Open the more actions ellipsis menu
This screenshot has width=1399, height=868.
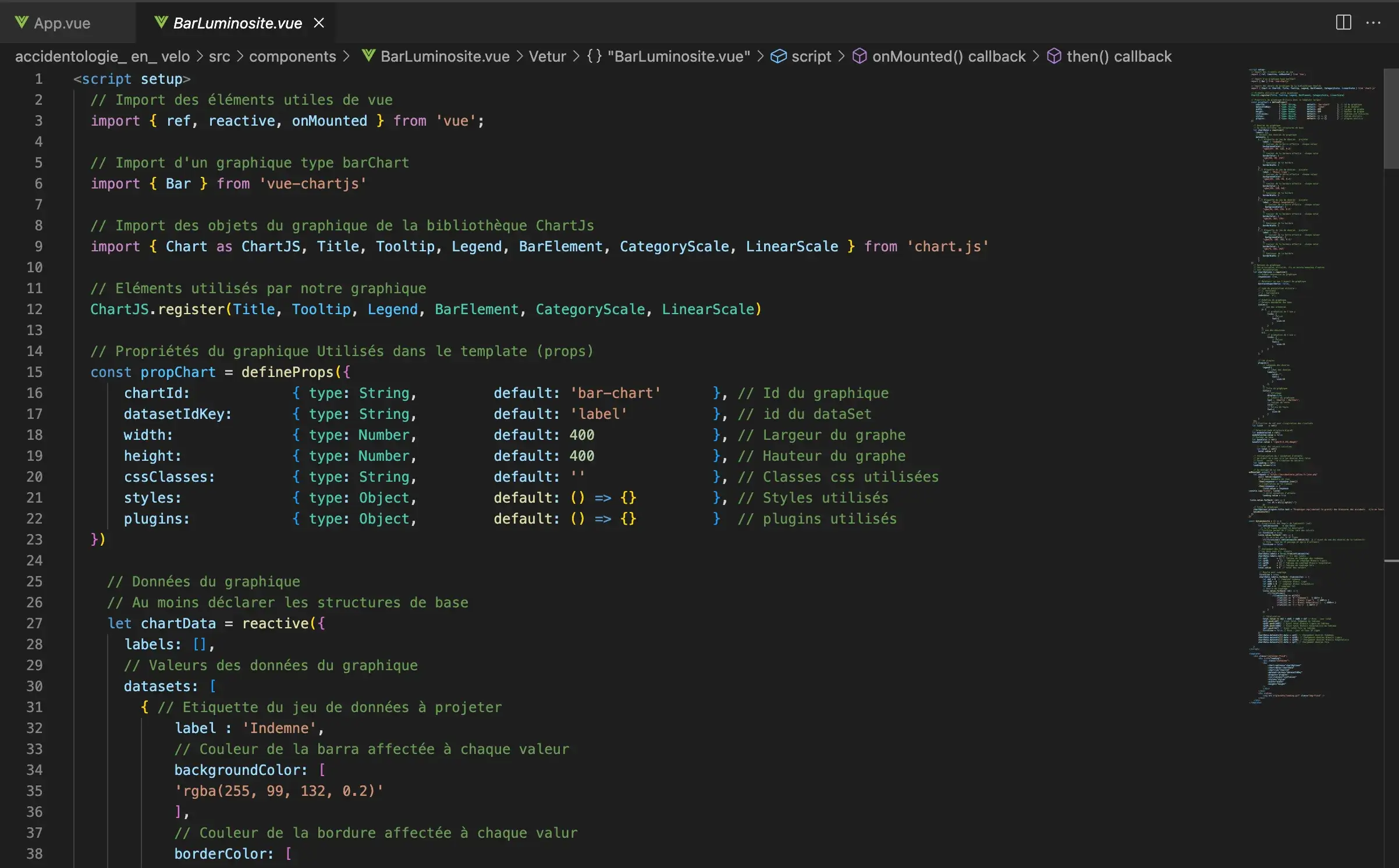(1374, 23)
